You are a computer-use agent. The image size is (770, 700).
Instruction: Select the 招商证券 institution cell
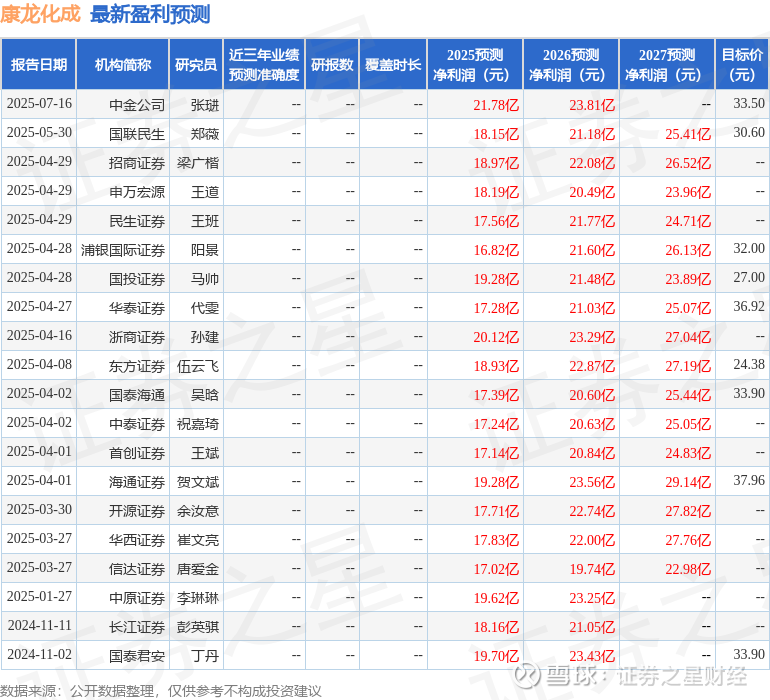[123, 162]
